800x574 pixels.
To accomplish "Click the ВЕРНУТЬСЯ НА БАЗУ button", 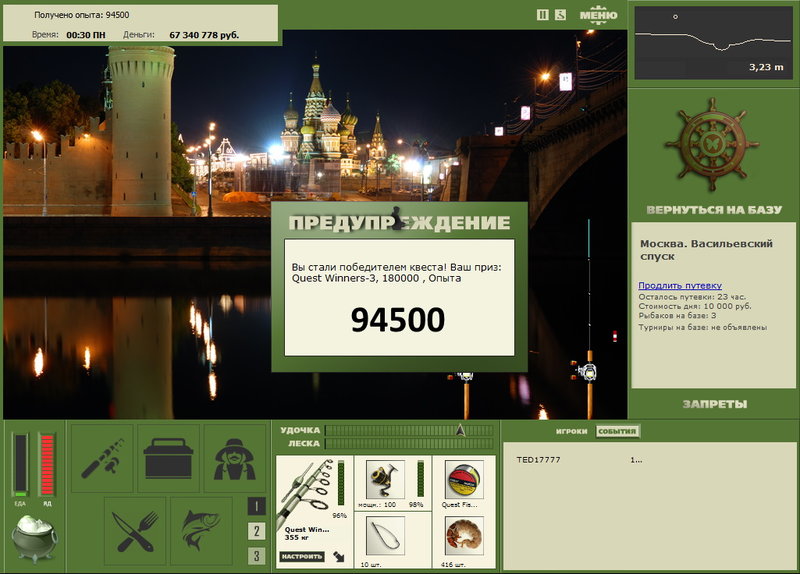I will click(x=714, y=210).
